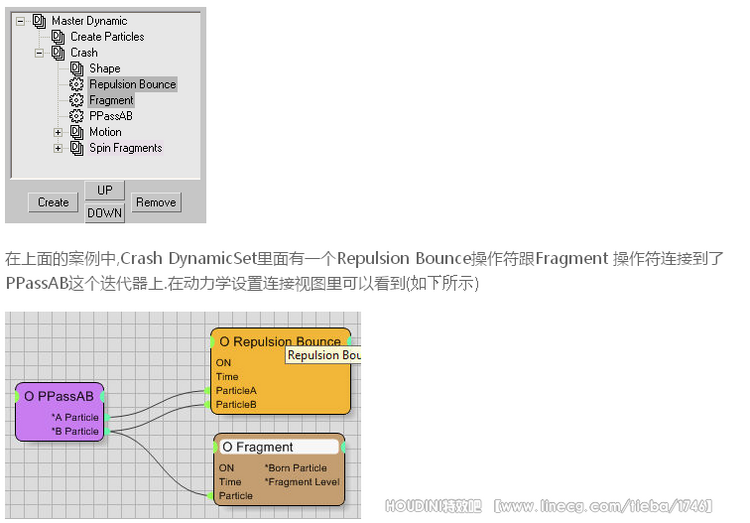Screen dimensions: 750x523
Task: Select the Motion tree item
Action: pos(105,132)
